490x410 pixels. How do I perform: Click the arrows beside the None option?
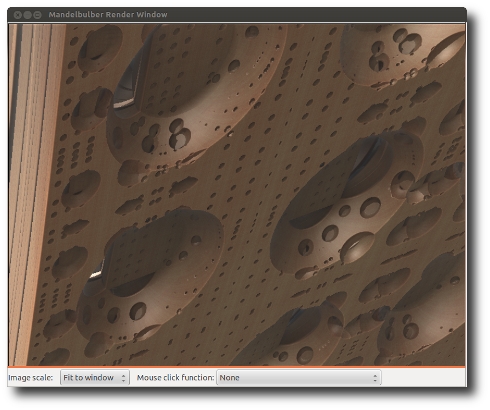pos(375,378)
